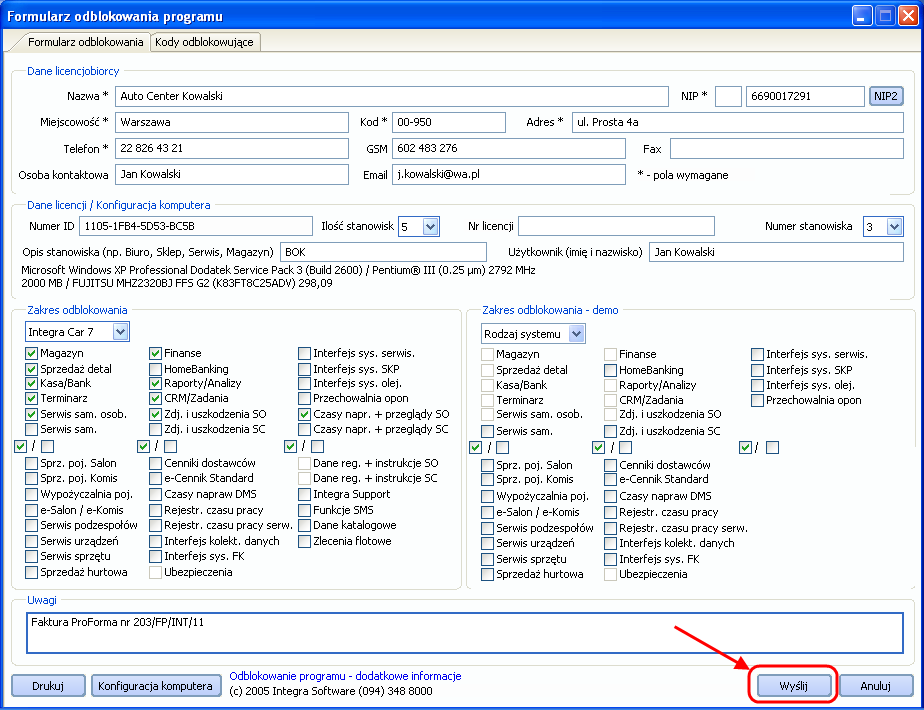Click the Opis stanowiska field with BOK
Viewport: 924px width, 710px height.
click(383, 252)
